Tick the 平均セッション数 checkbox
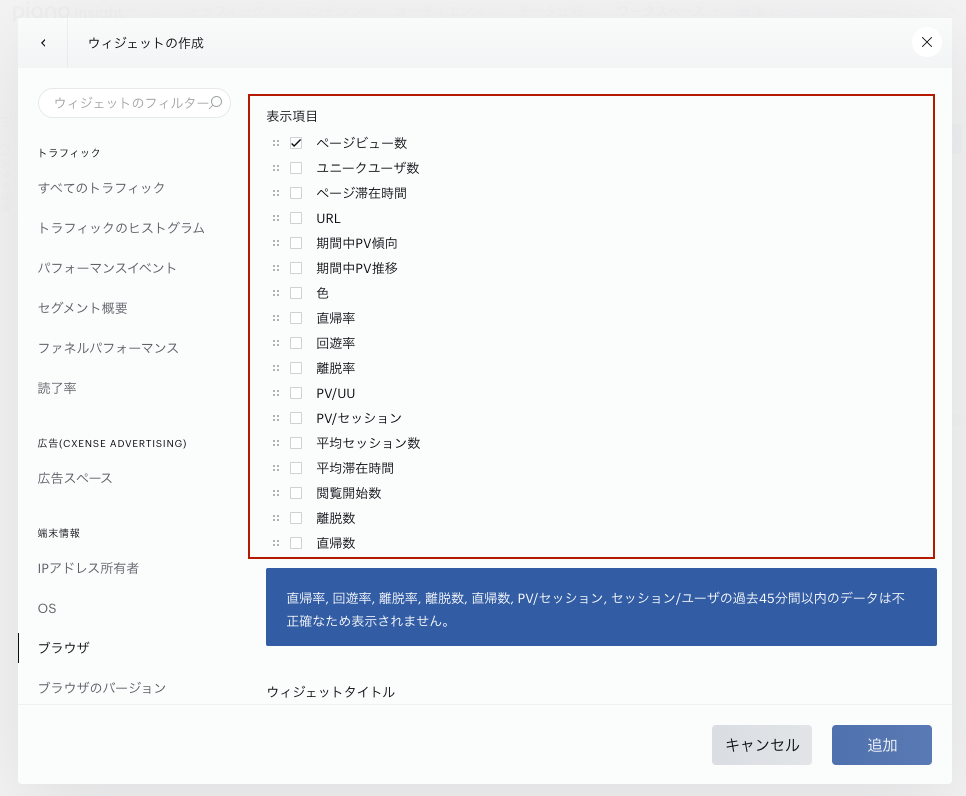The width and height of the screenshot is (966, 796). (296, 443)
